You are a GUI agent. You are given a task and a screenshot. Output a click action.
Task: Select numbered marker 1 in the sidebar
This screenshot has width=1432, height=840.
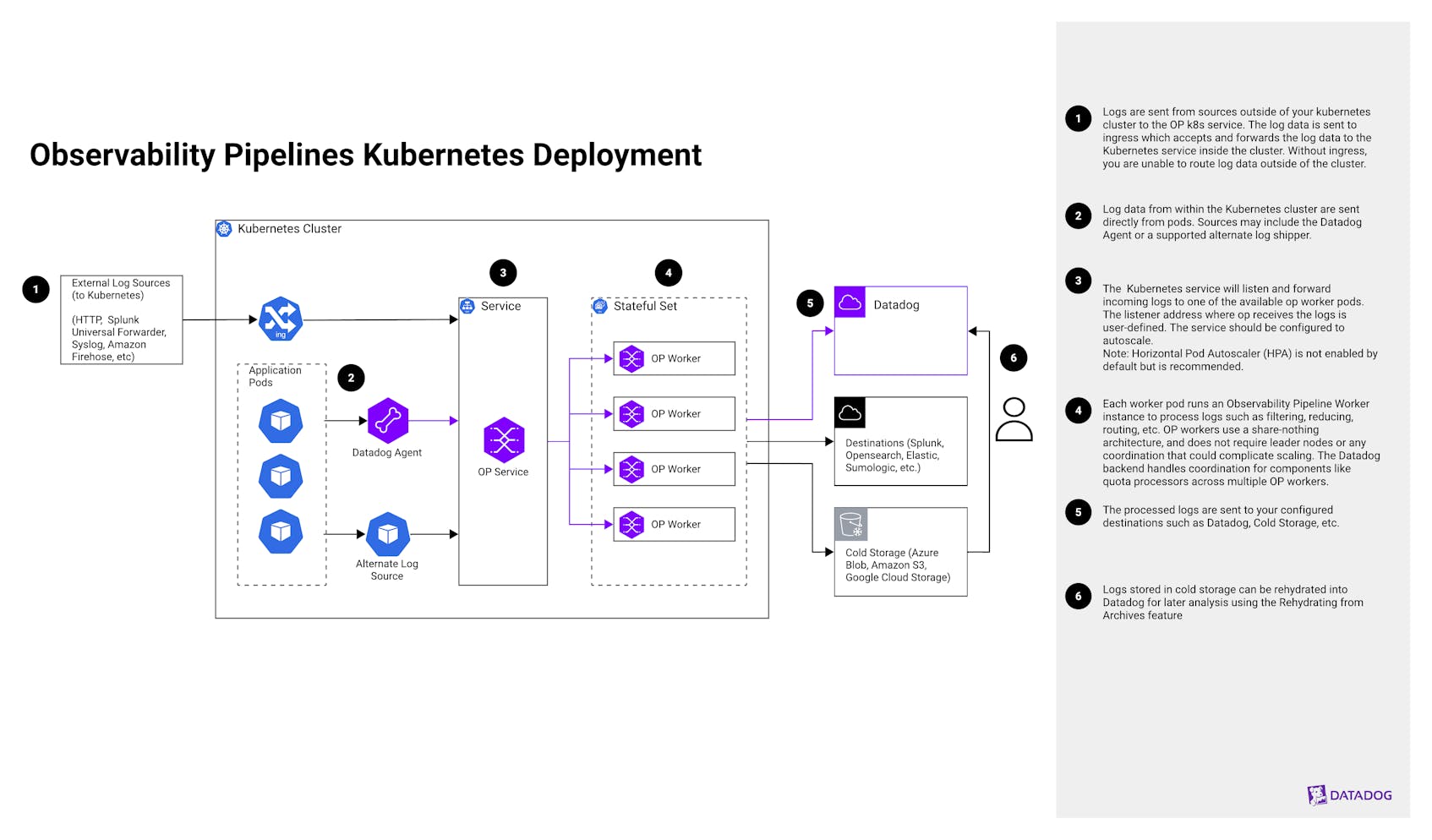1079,118
